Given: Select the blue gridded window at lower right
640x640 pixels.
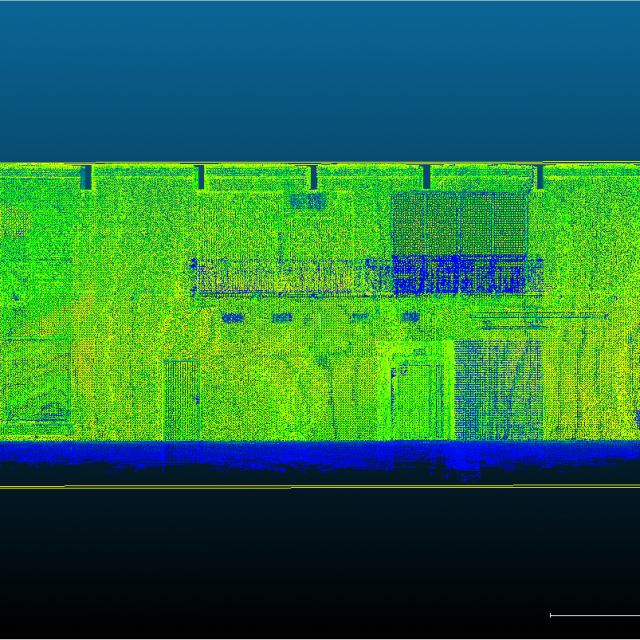Looking at the screenshot, I should coord(498,390).
